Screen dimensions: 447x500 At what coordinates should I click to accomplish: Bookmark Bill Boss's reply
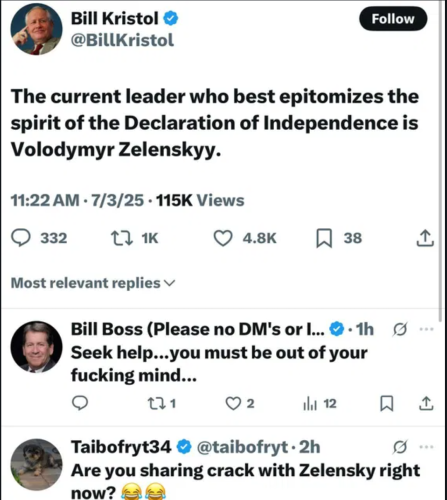click(387, 403)
